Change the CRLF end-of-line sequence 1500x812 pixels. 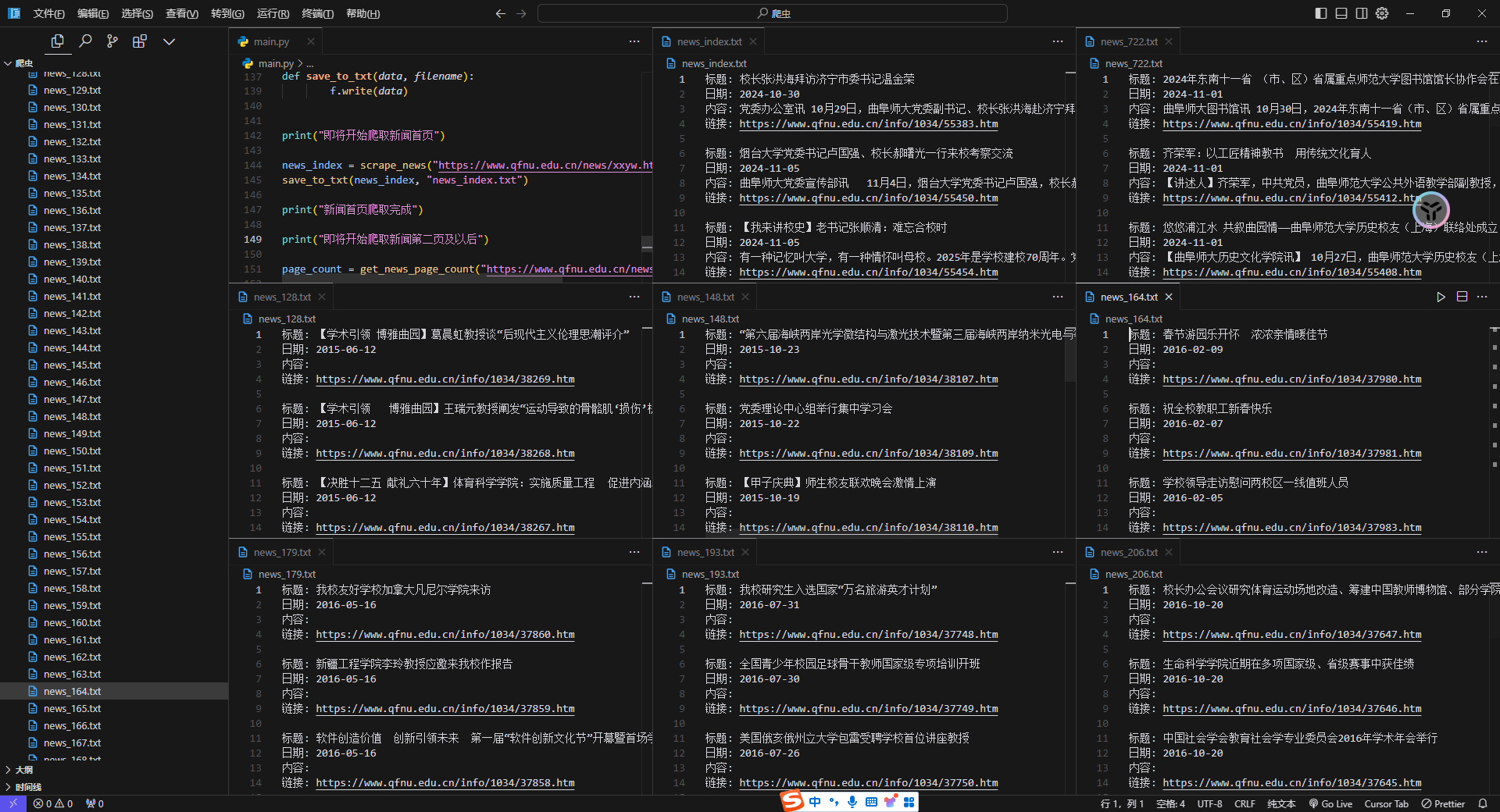click(1245, 803)
